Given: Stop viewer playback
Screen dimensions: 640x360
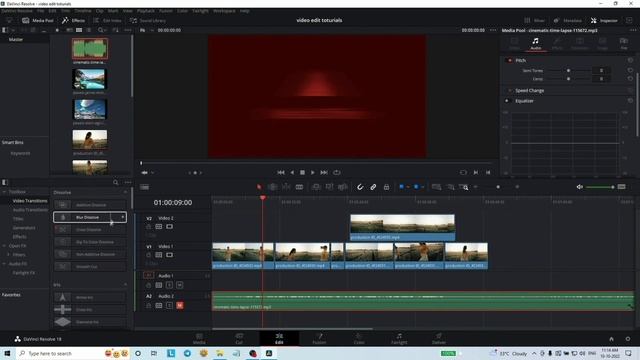Looking at the screenshot, I should 302,173.
